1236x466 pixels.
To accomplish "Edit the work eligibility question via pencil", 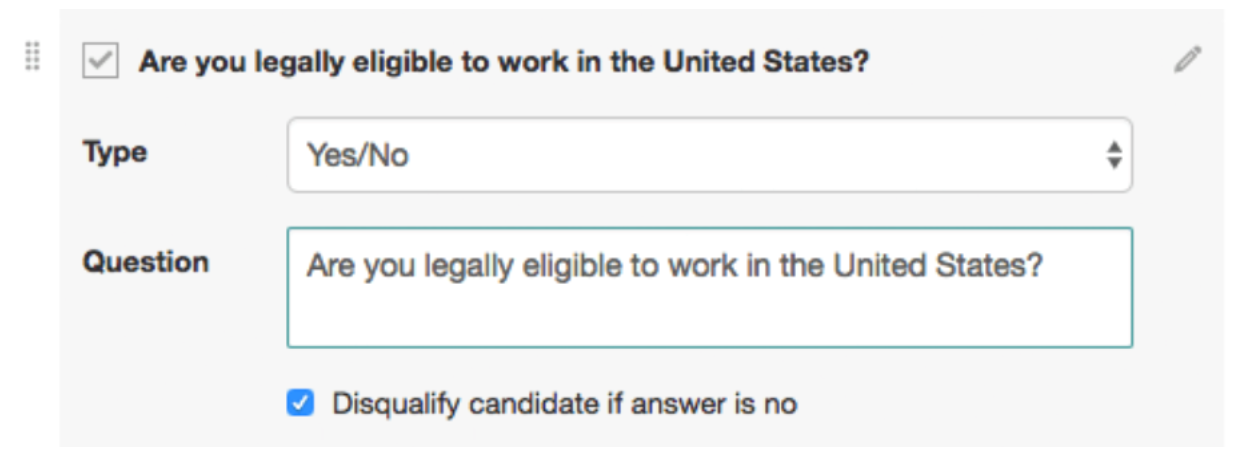I will tap(1187, 60).
